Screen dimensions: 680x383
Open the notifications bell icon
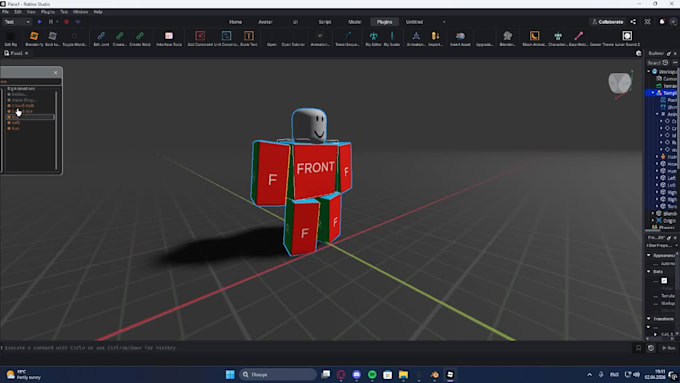662,22
